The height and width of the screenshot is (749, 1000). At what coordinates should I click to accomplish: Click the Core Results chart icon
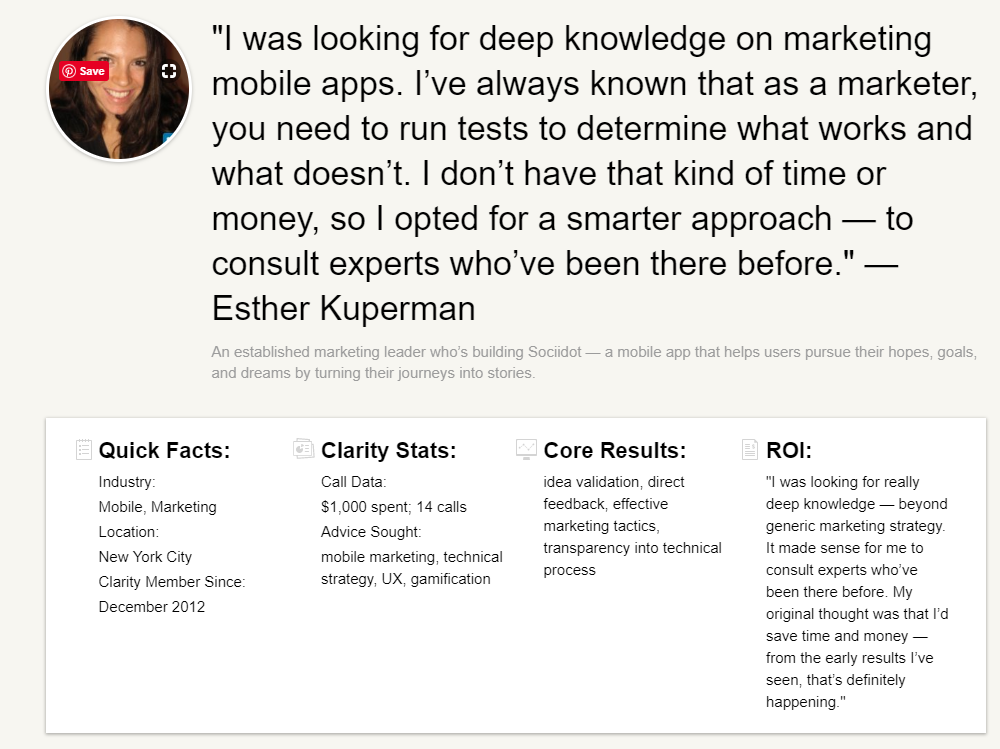tap(526, 449)
